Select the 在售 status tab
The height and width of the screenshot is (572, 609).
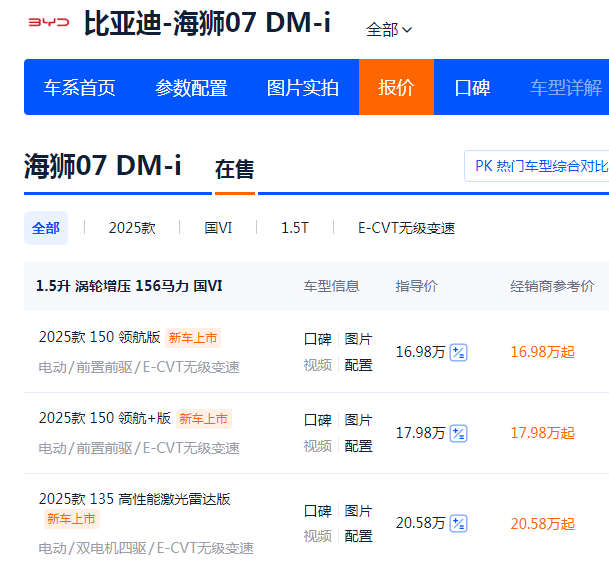[x=235, y=169]
